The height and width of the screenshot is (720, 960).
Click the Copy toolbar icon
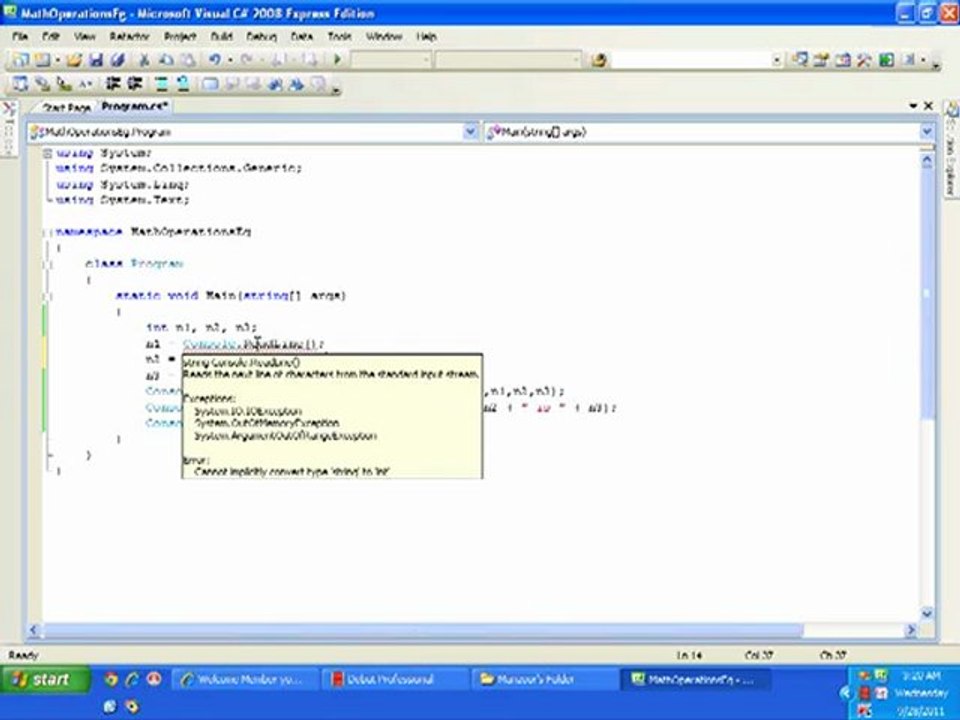[x=166, y=59]
